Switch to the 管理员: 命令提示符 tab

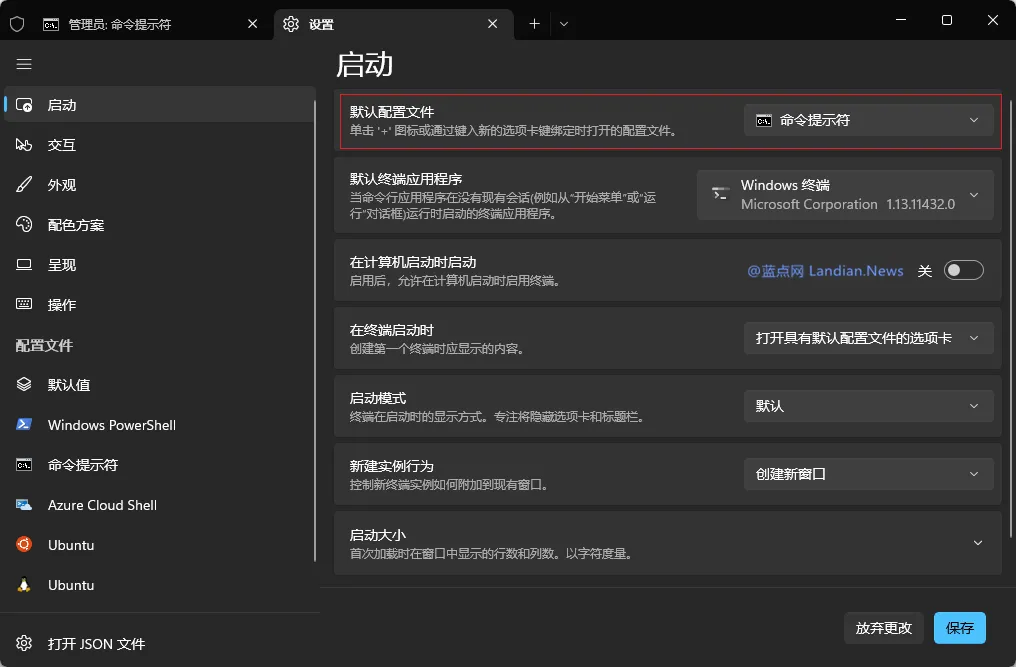coord(130,22)
